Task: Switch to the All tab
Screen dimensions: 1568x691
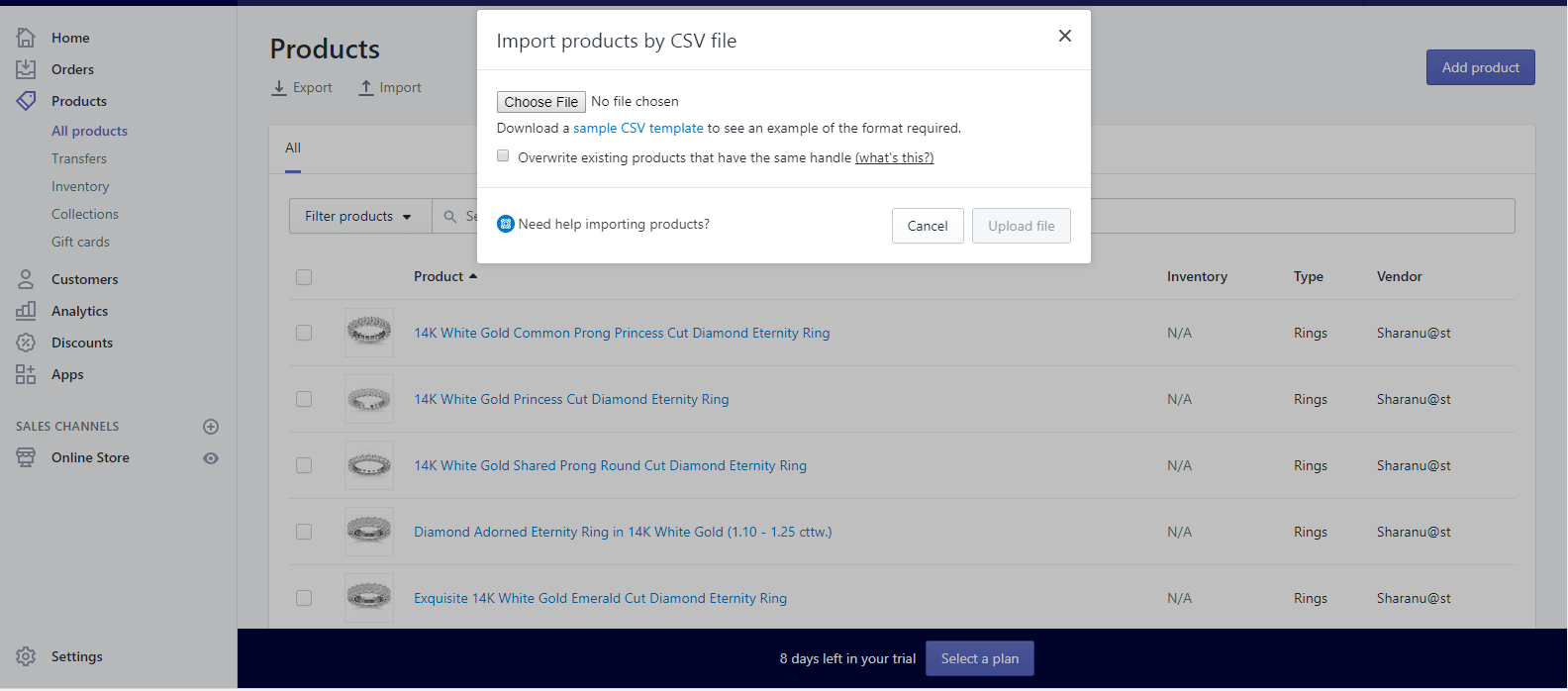Action: pyautogui.click(x=293, y=148)
